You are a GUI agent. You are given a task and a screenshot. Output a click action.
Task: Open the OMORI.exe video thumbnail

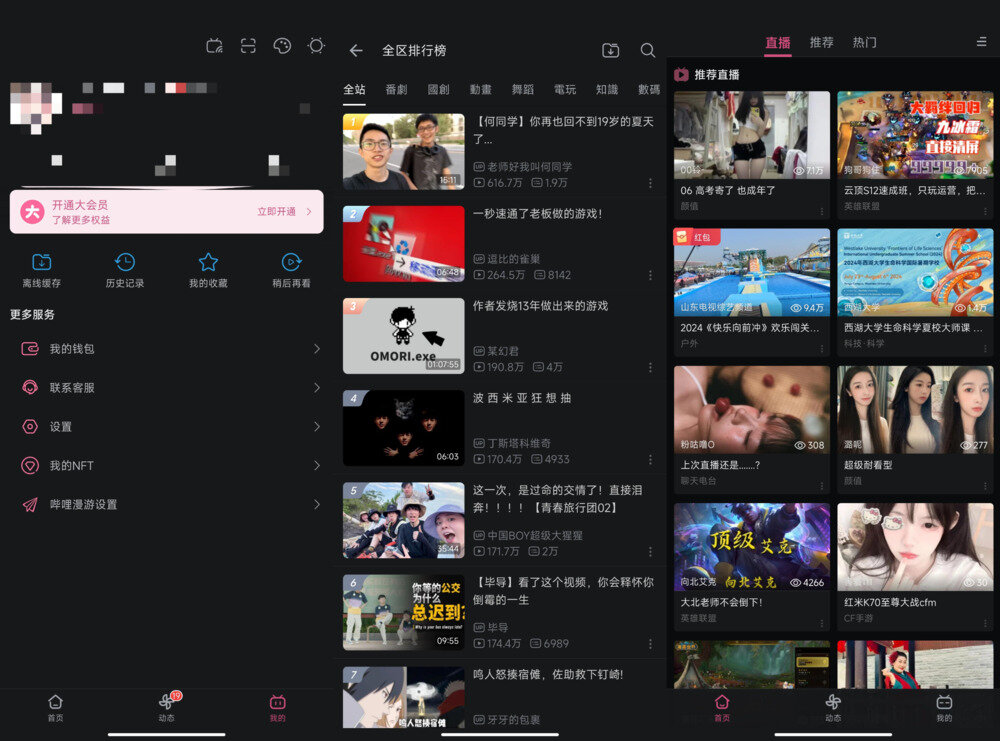coord(403,335)
